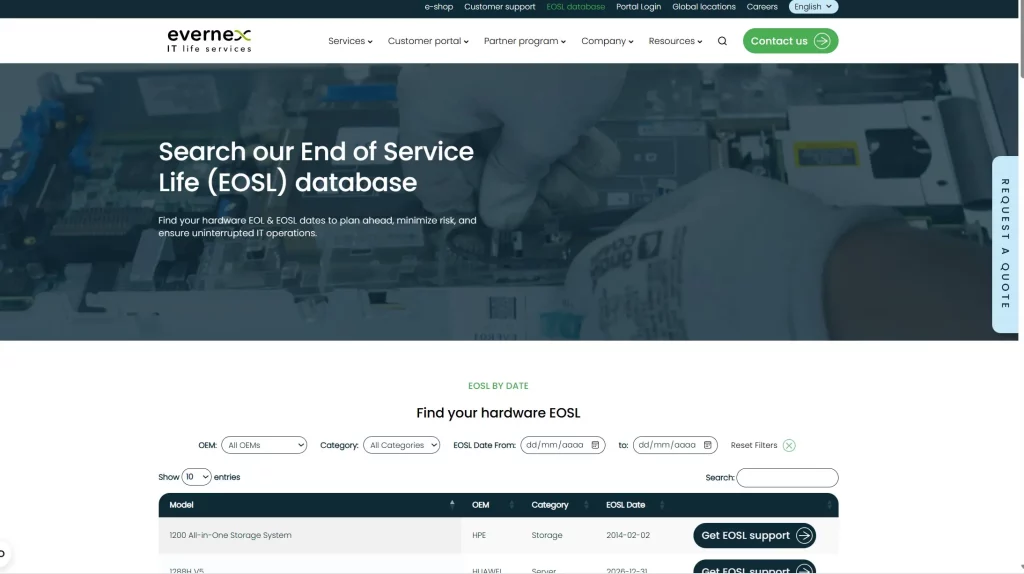Click Get EOSL support for 1200 All-in-One Storage
1024x574 pixels.
[x=754, y=535]
